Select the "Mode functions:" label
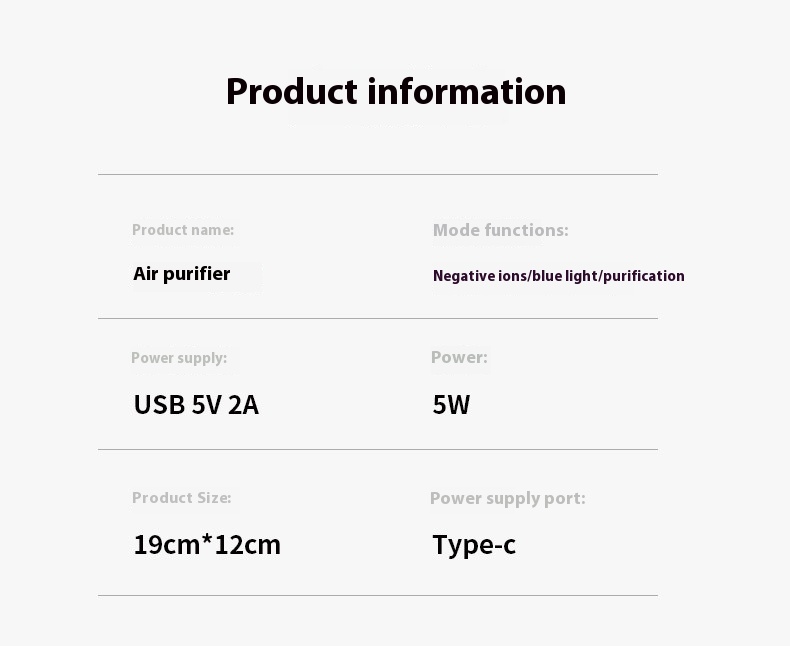Viewport: 790px width, 646px height. (500, 230)
